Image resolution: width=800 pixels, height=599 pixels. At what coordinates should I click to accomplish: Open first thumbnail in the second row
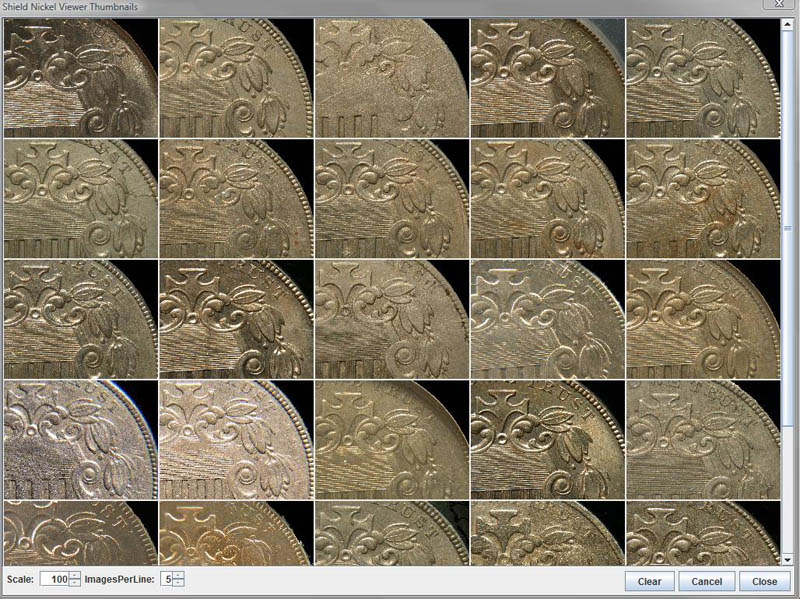click(81, 198)
